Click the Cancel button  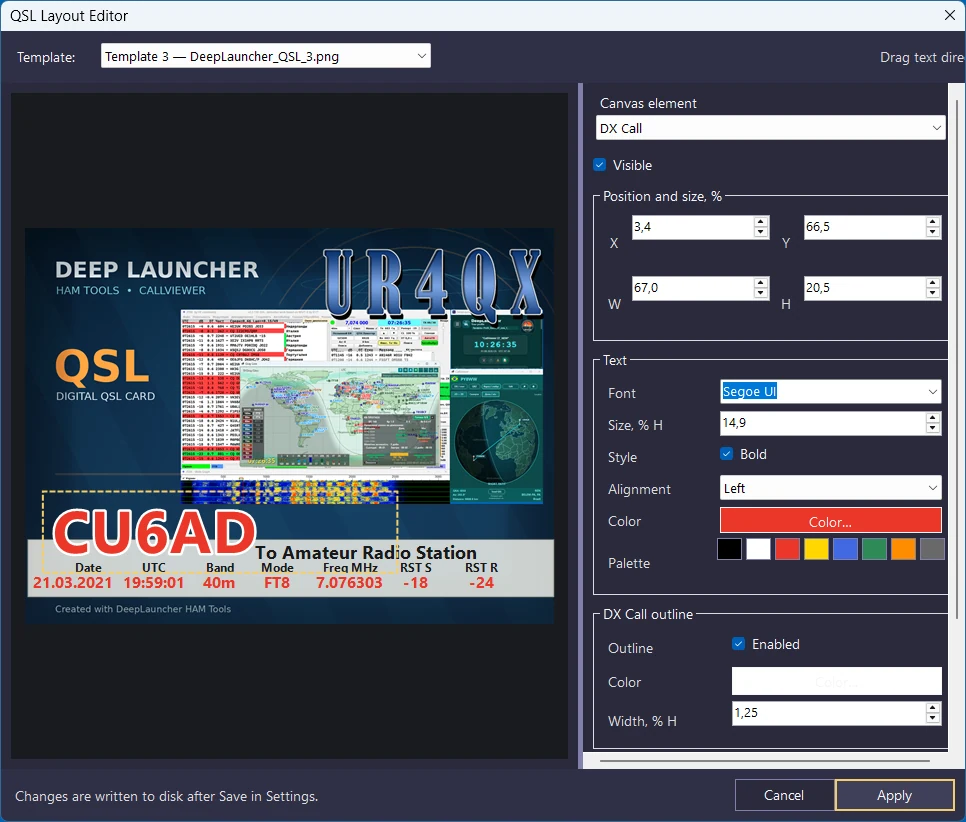coord(784,796)
